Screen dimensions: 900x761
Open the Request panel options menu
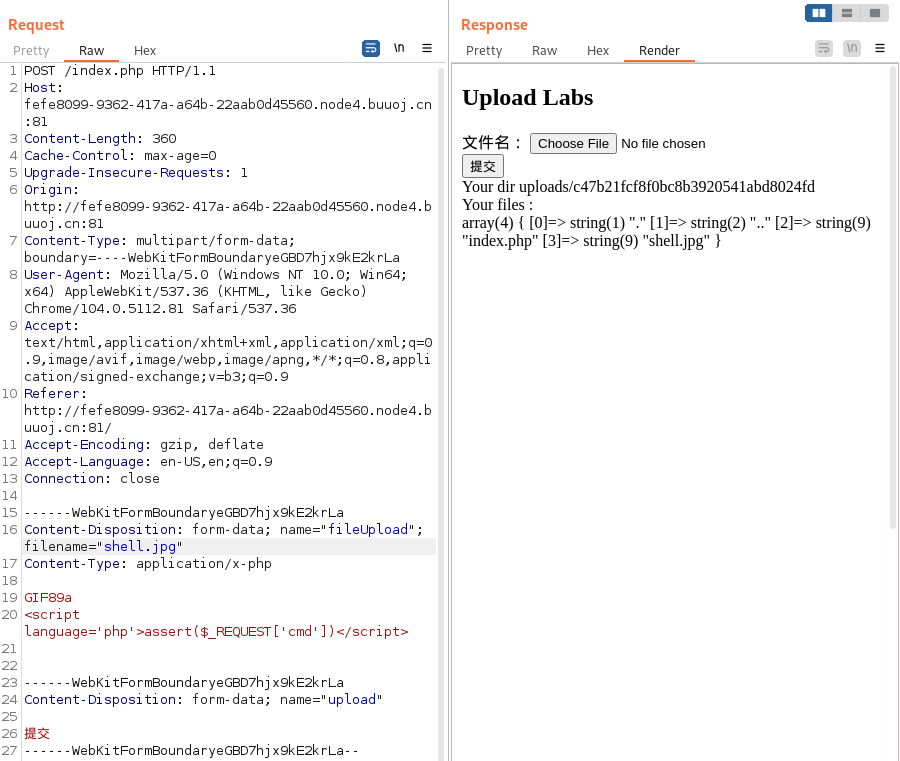(427, 48)
